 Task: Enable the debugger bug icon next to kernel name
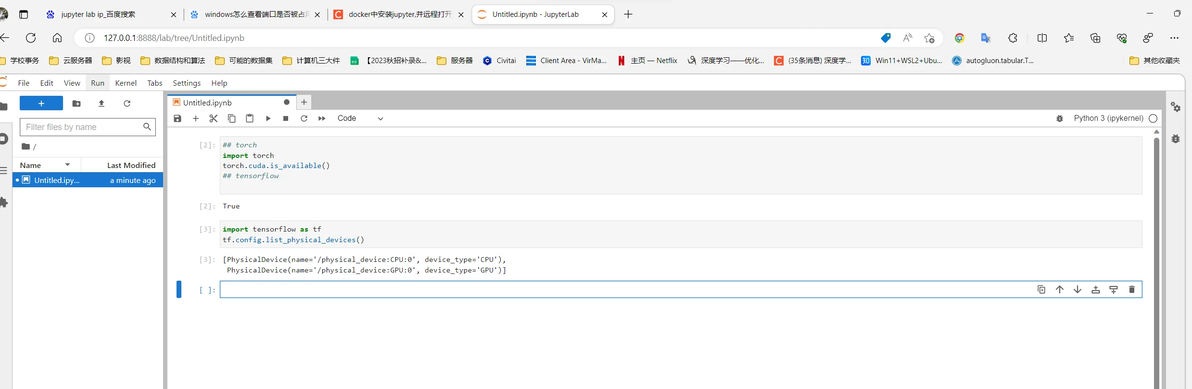[1060, 119]
